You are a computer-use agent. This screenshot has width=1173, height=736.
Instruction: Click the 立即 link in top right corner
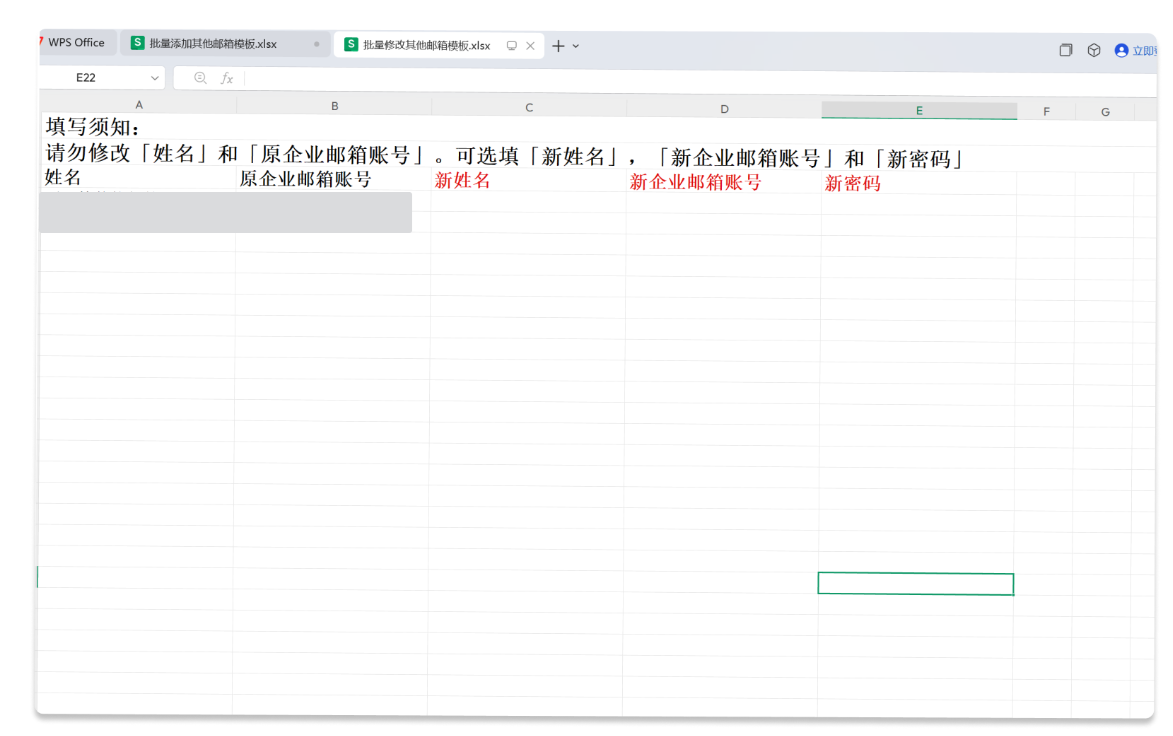pos(1143,50)
